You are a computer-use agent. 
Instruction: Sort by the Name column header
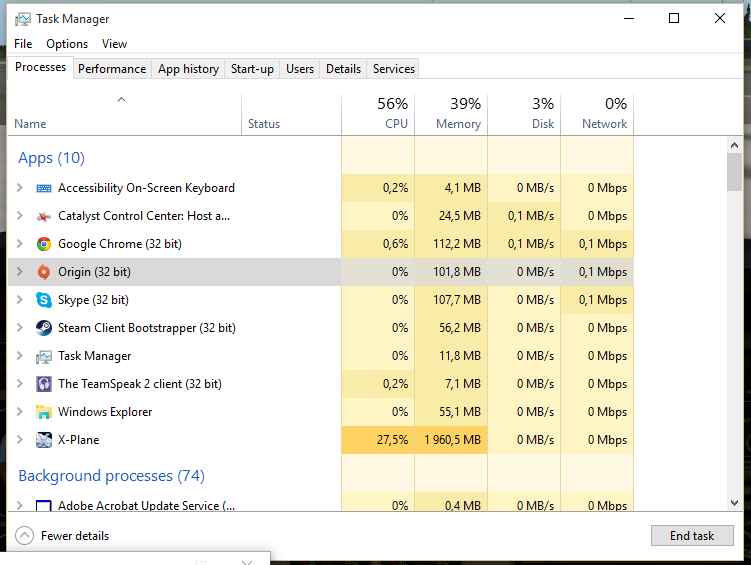(x=125, y=115)
